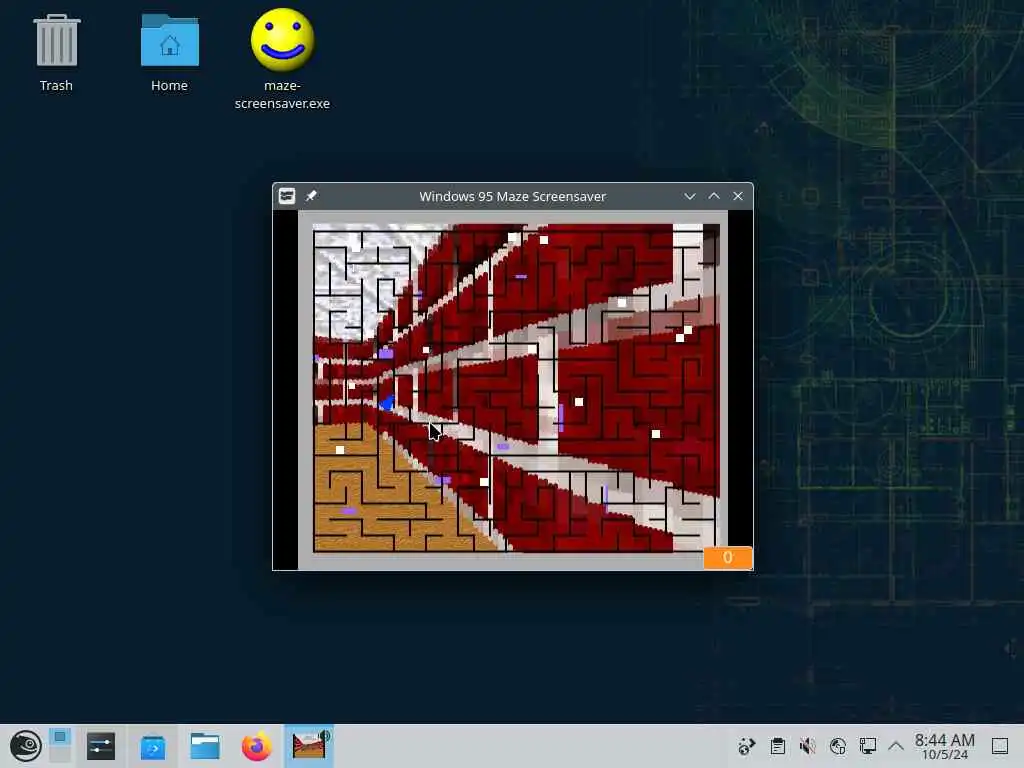This screenshot has width=1024, height=768.
Task: Click the muted volume tray icon
Action: click(808, 746)
